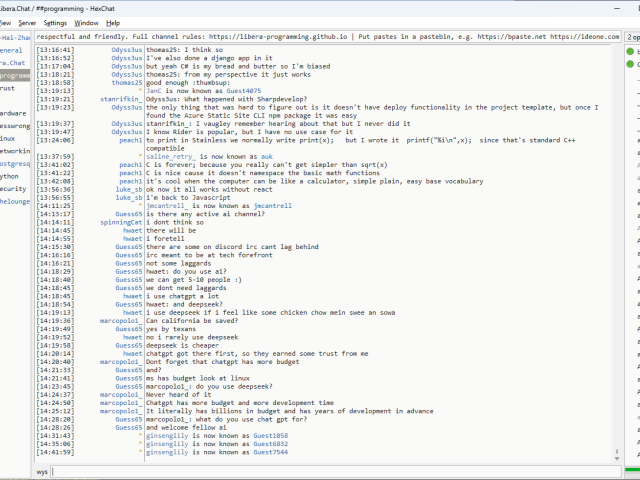640x480 pixels.
Task: Switch to the lesswrong channel
Action: pos(14,126)
